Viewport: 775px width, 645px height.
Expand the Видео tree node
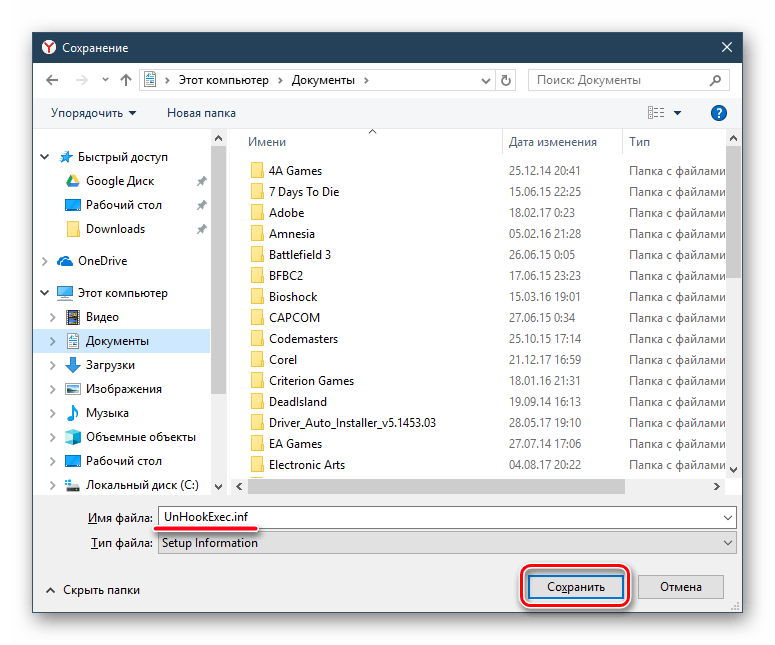point(52,317)
